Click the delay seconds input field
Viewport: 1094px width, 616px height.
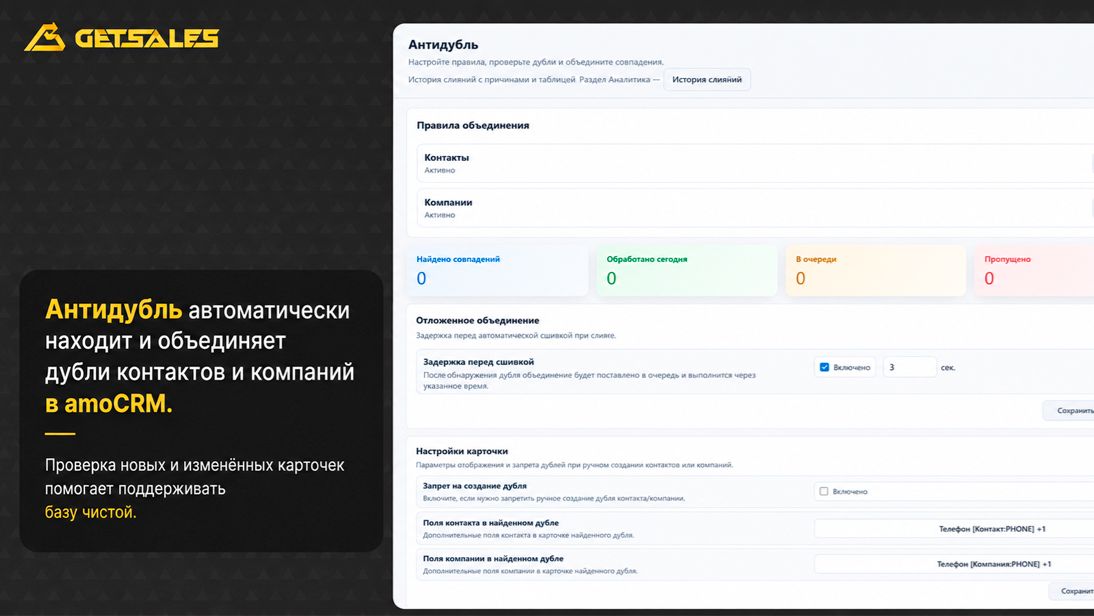point(910,367)
